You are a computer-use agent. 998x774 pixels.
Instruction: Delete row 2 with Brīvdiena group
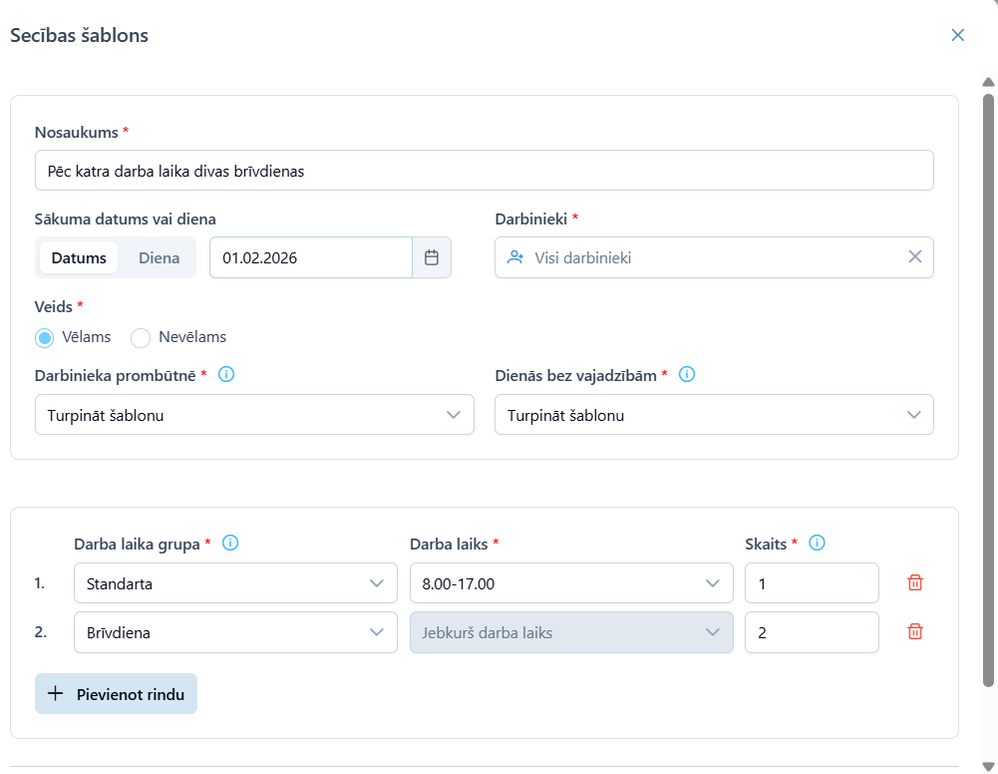(x=915, y=631)
